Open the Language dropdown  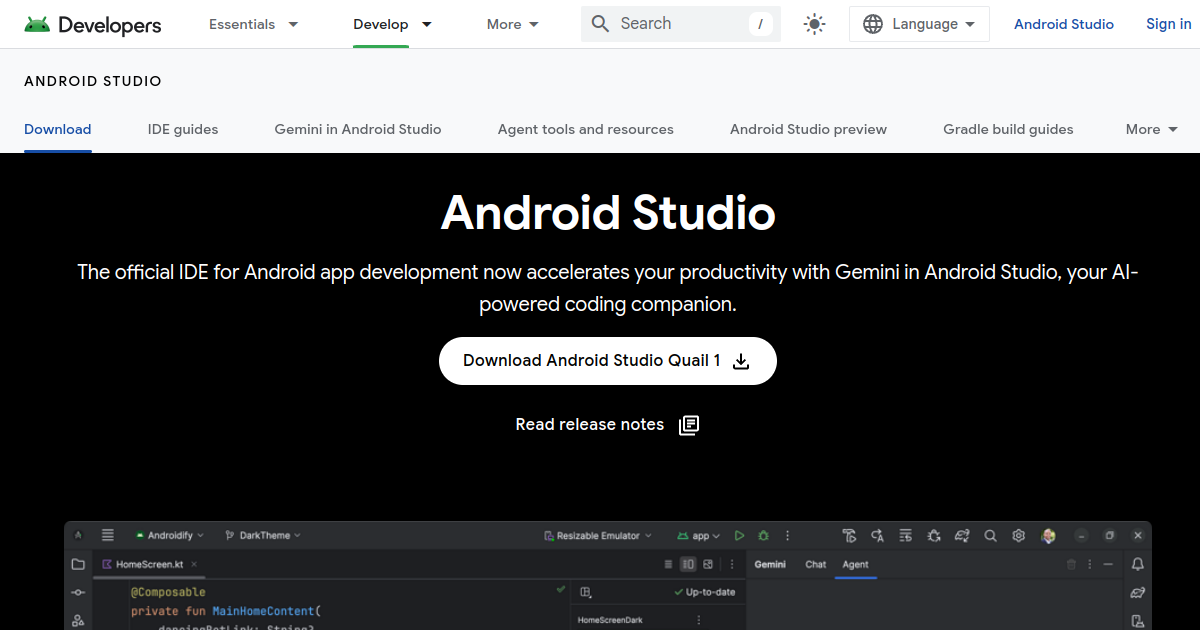(x=919, y=24)
